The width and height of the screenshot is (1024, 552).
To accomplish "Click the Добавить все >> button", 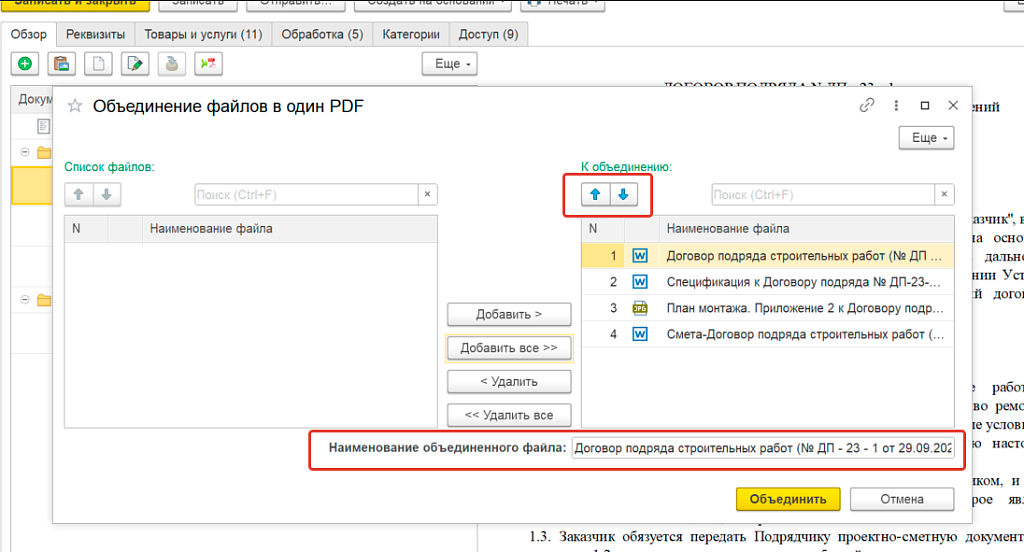I will (x=509, y=348).
